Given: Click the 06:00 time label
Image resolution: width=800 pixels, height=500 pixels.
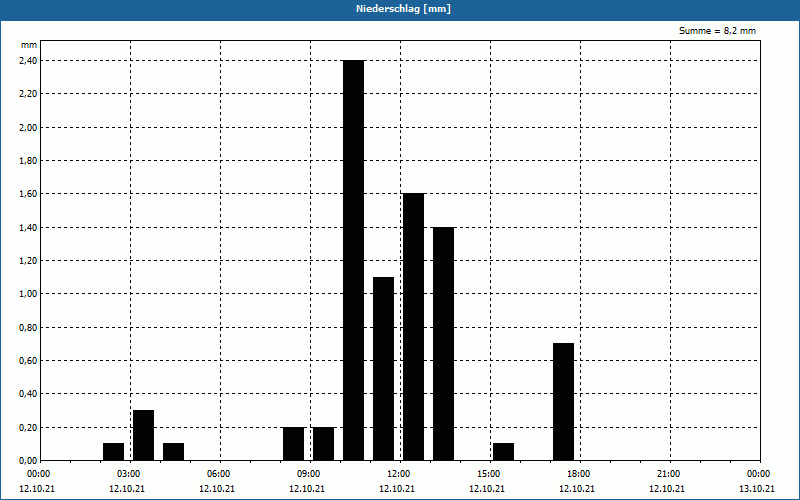Looking at the screenshot, I should click(219, 474).
